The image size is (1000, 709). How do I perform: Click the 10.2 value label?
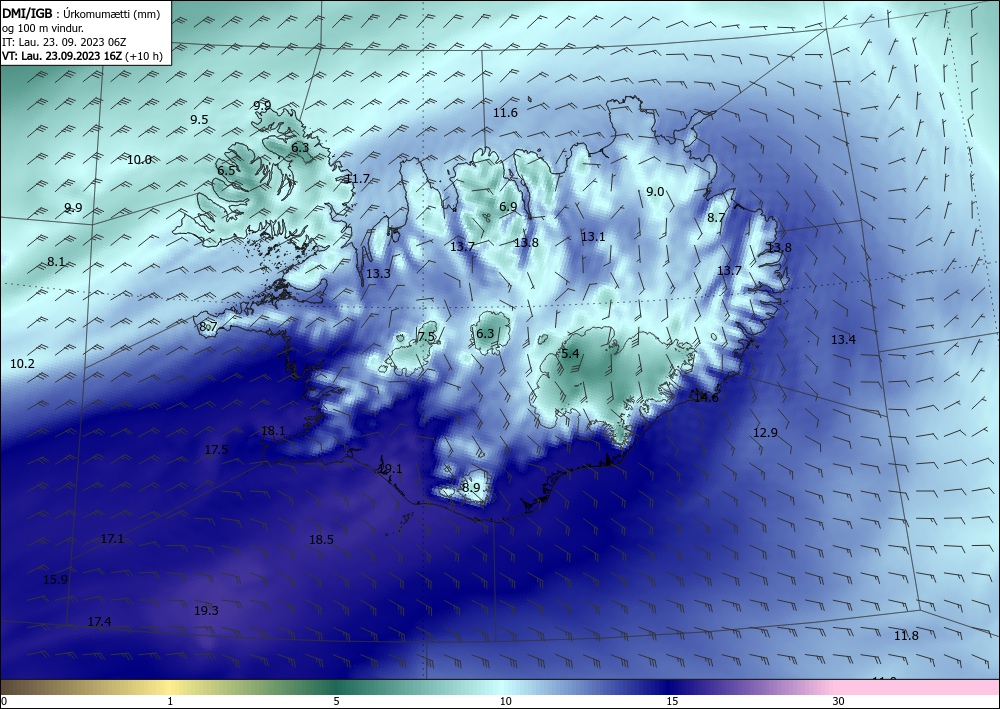[22, 364]
